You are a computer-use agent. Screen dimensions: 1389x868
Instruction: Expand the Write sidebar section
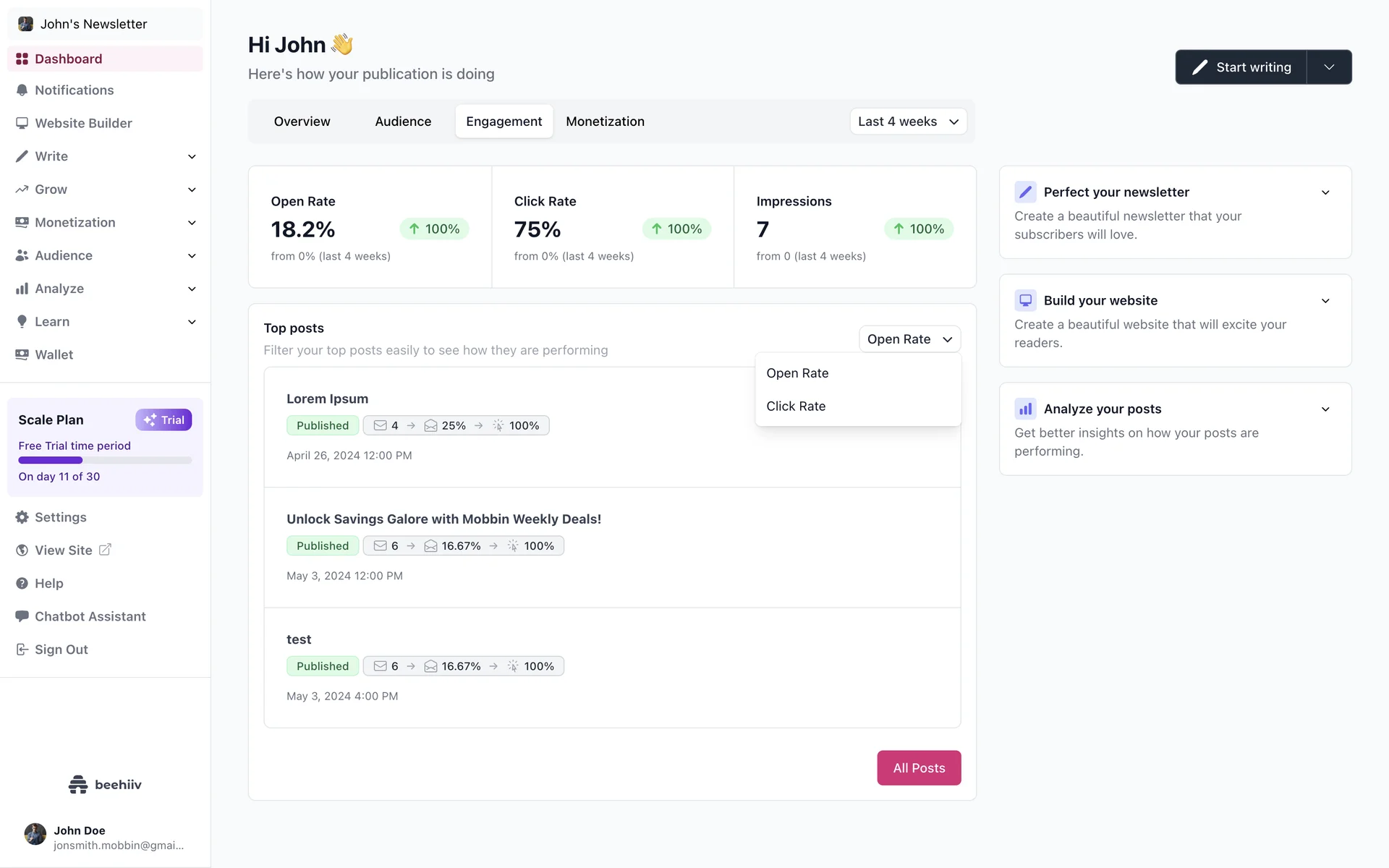click(192, 157)
